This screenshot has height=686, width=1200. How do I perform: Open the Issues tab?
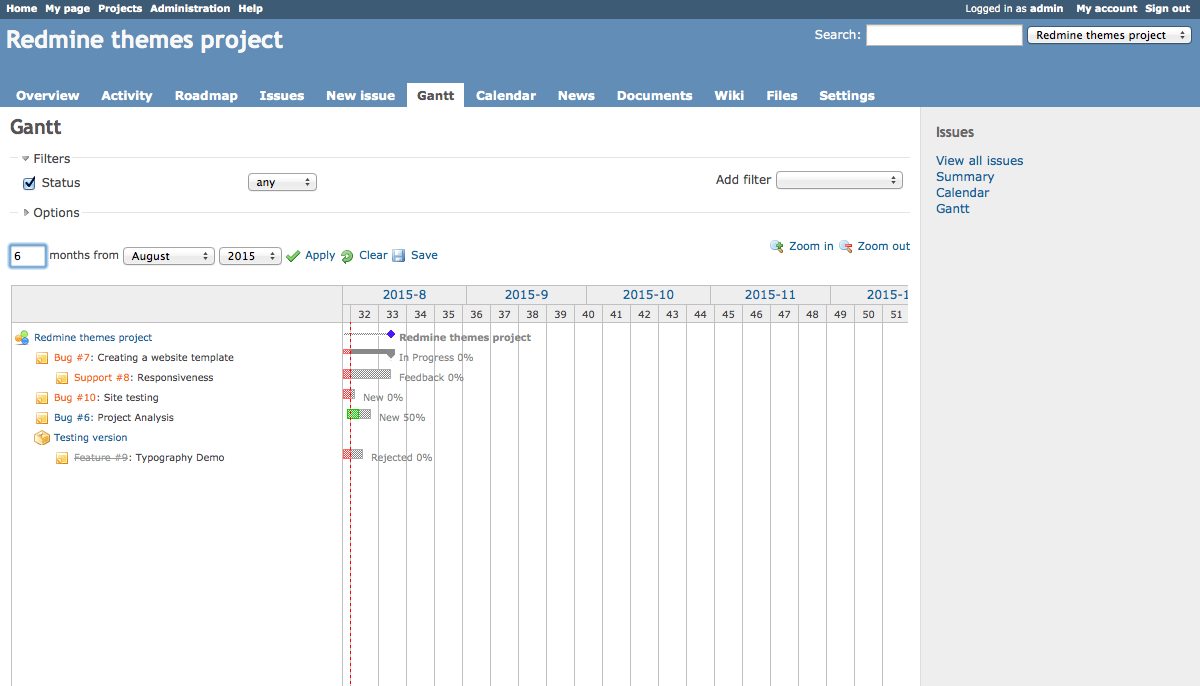coord(282,96)
